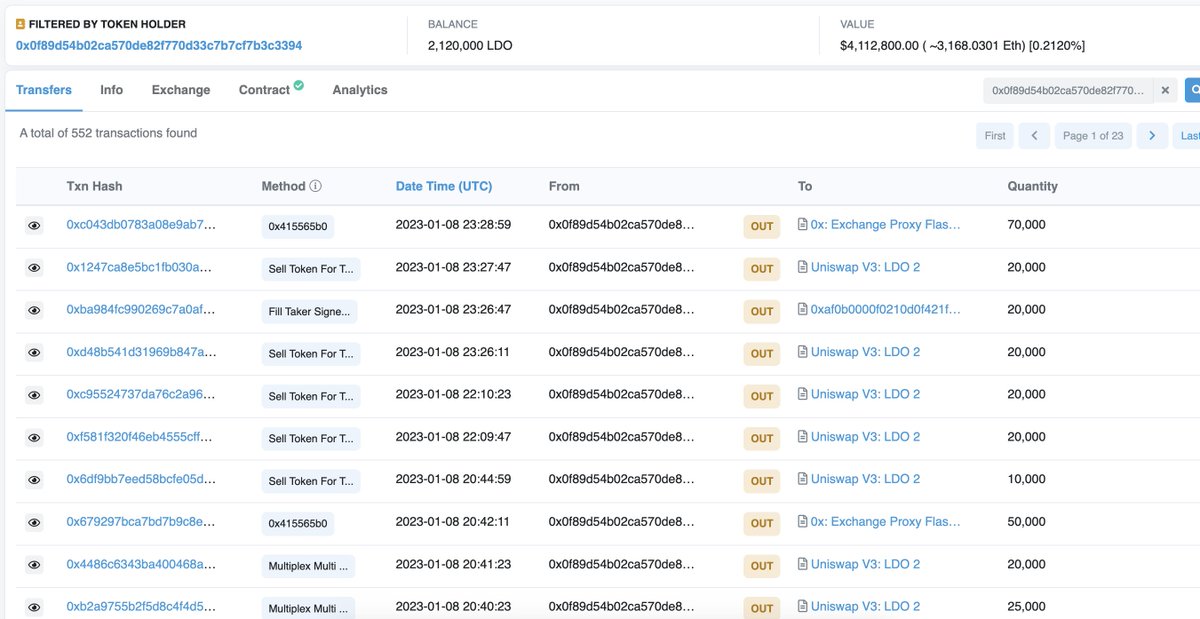
Task: Click the contract icon beside 0xaf0b0000f0210d0f421f
Action: [x=802, y=310]
